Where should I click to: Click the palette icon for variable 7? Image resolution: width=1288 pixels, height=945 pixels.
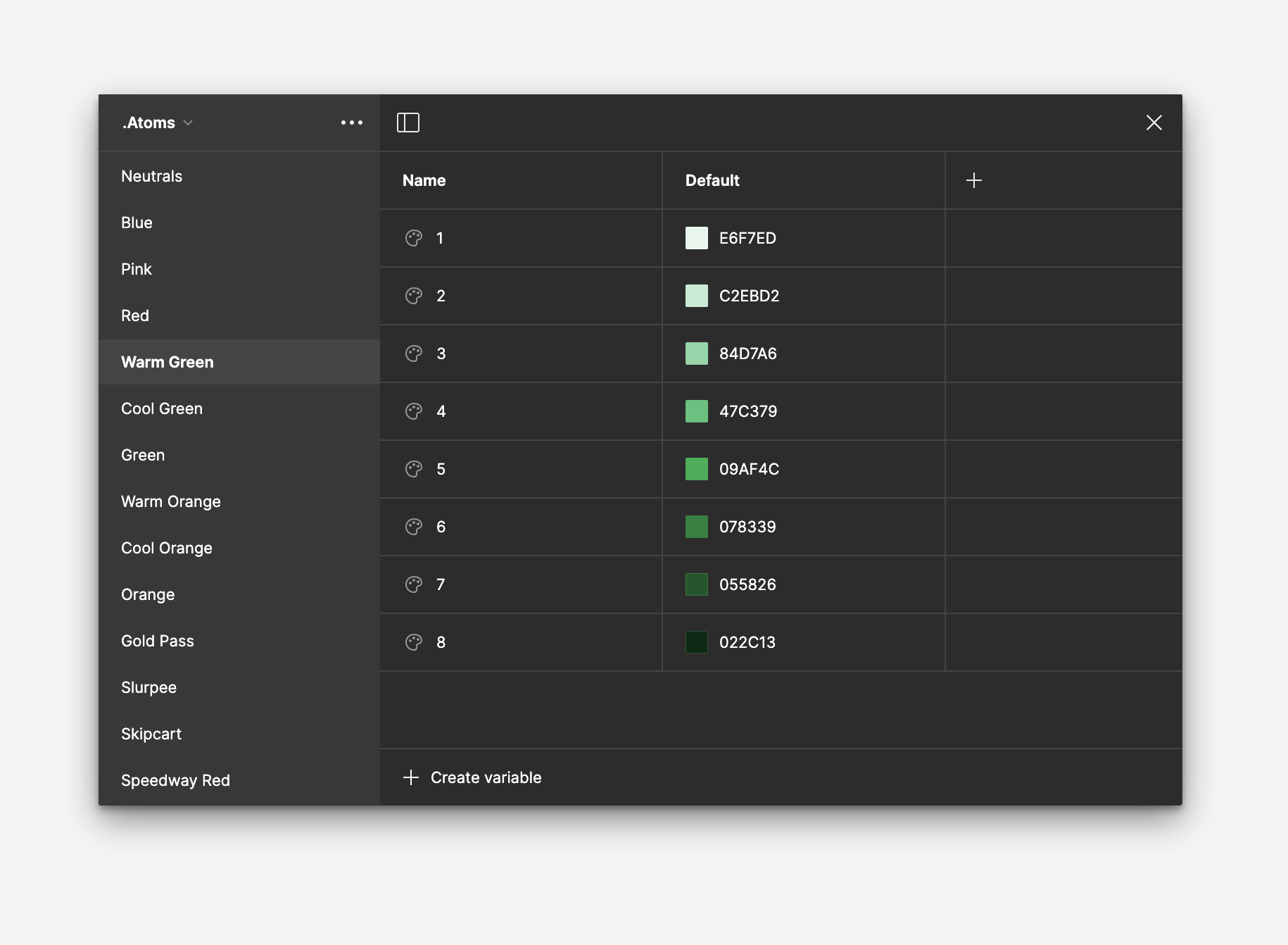[x=414, y=584]
